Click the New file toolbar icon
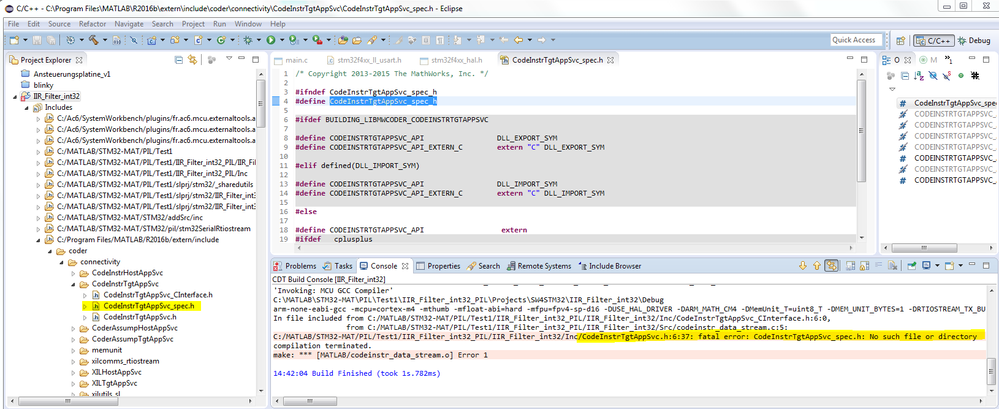 click(14, 40)
